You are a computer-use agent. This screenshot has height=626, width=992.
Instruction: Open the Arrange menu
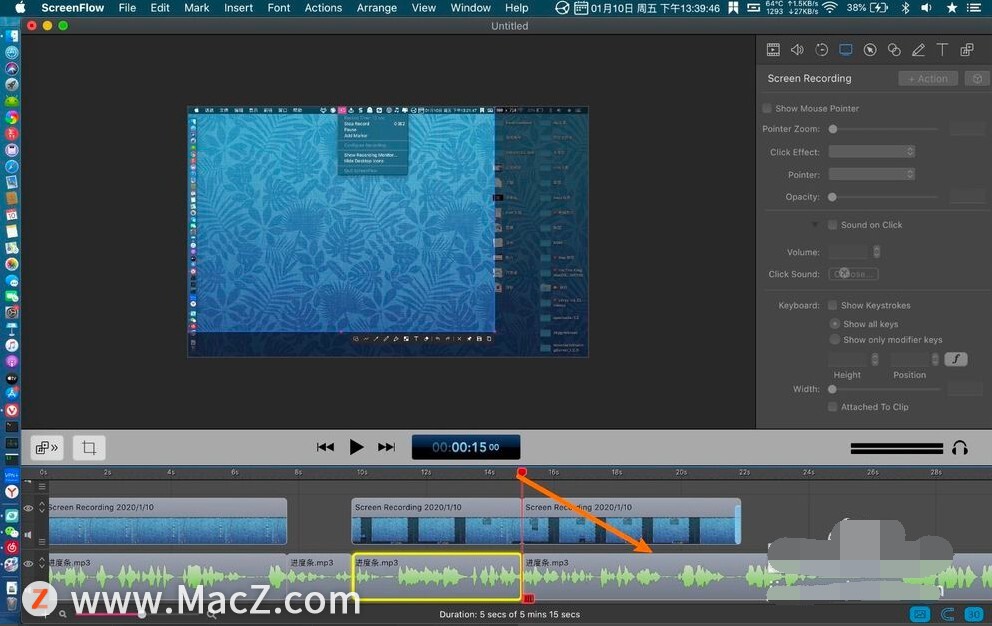click(376, 8)
